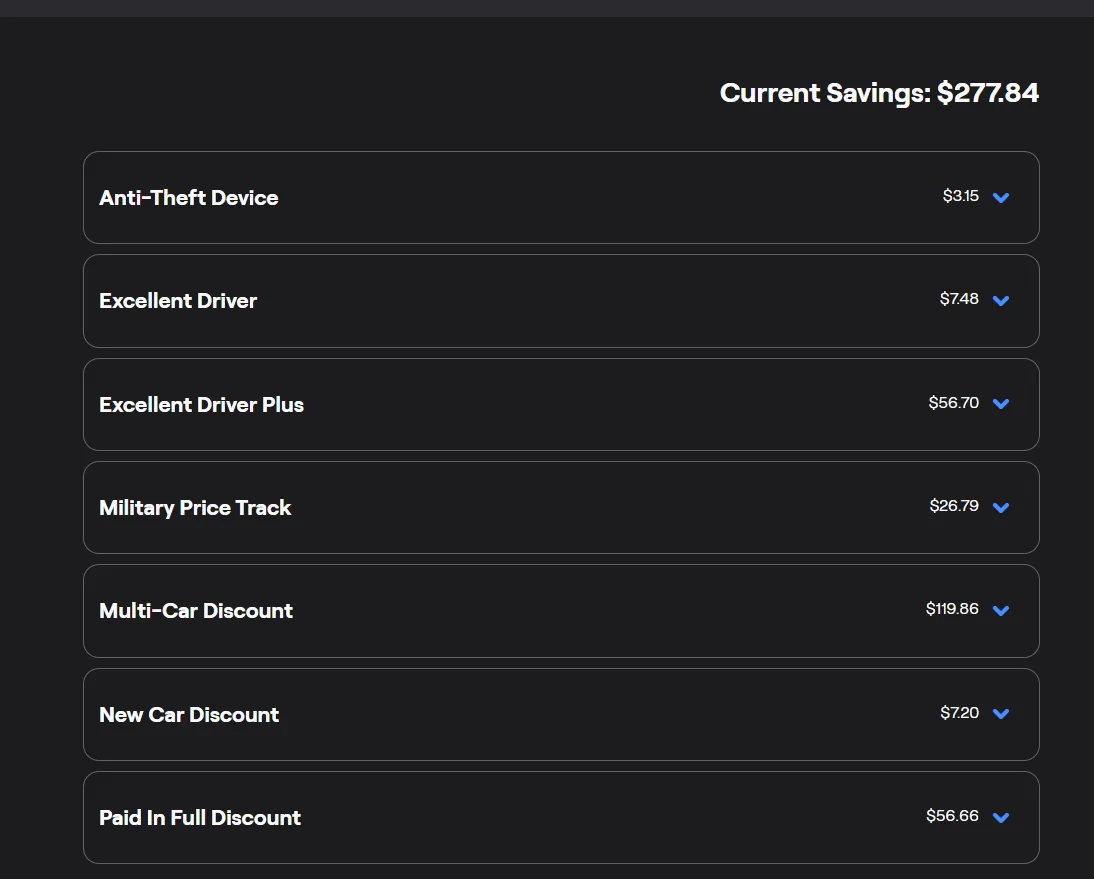This screenshot has height=879, width=1094.
Task: Expand the Anti-Theft Device discount details
Action: (x=1001, y=197)
